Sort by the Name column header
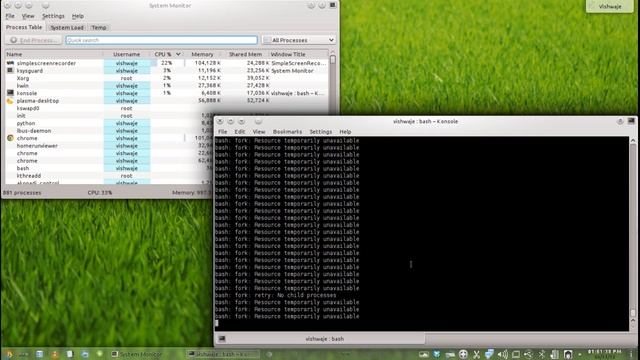The image size is (640, 360). 53,54
